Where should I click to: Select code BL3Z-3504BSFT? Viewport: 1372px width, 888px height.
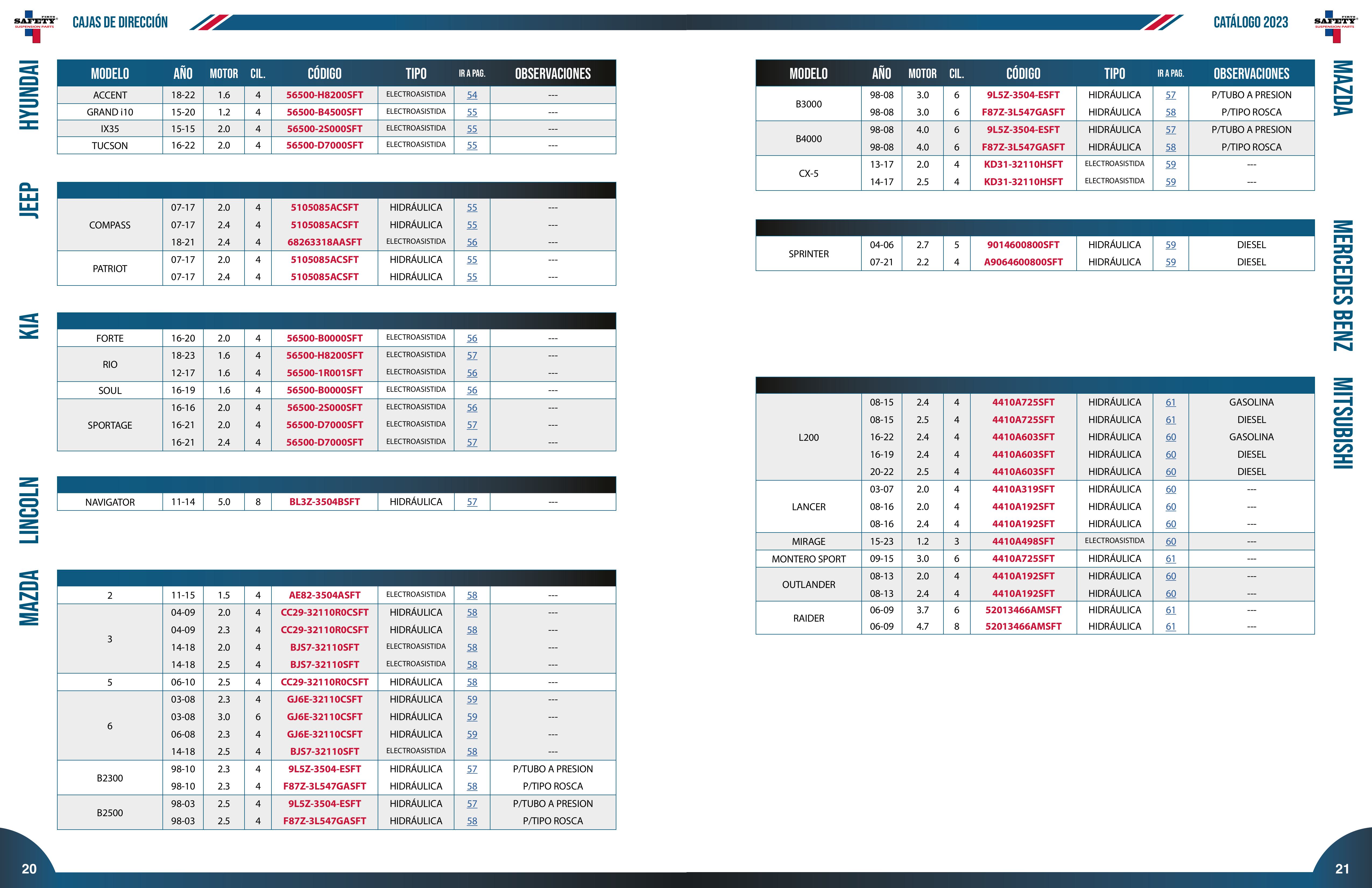click(324, 502)
